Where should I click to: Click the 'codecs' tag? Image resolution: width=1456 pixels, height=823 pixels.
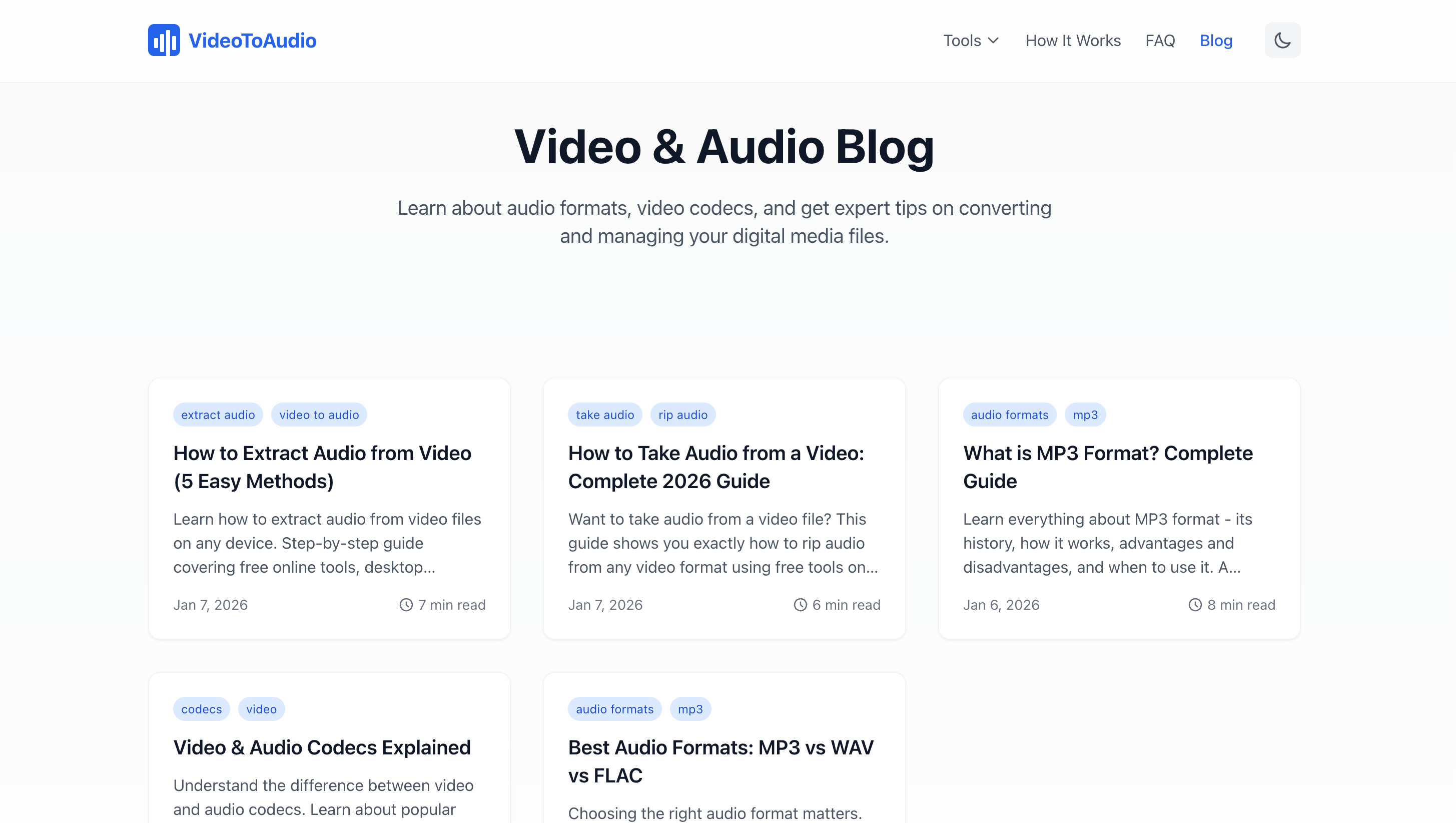201,709
